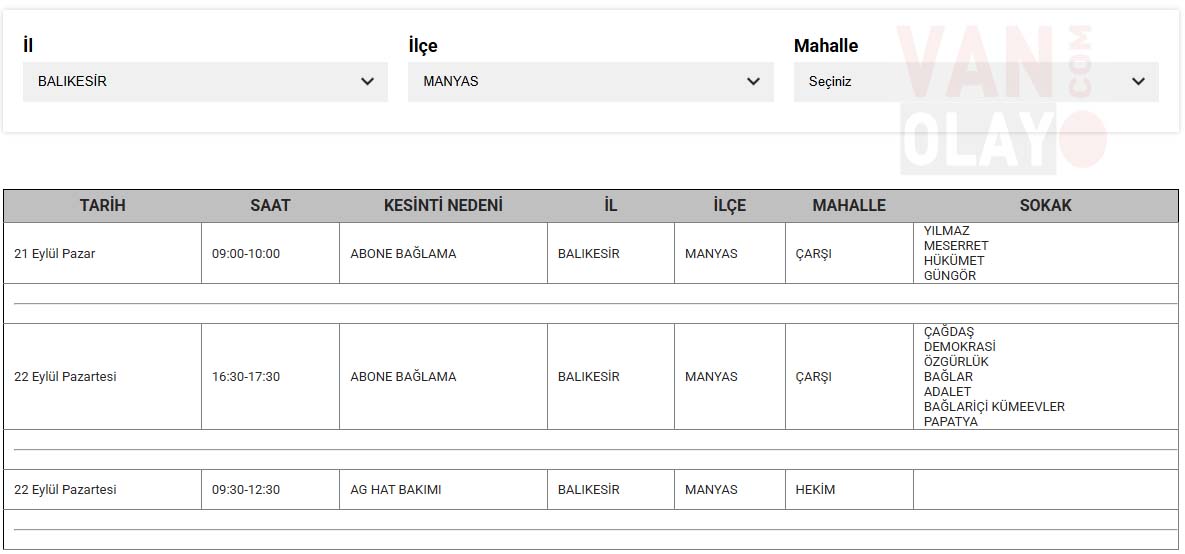Click the BAĞLARİÇİ KÜMEEVLER street entry
The image size is (1185, 554).
[994, 407]
